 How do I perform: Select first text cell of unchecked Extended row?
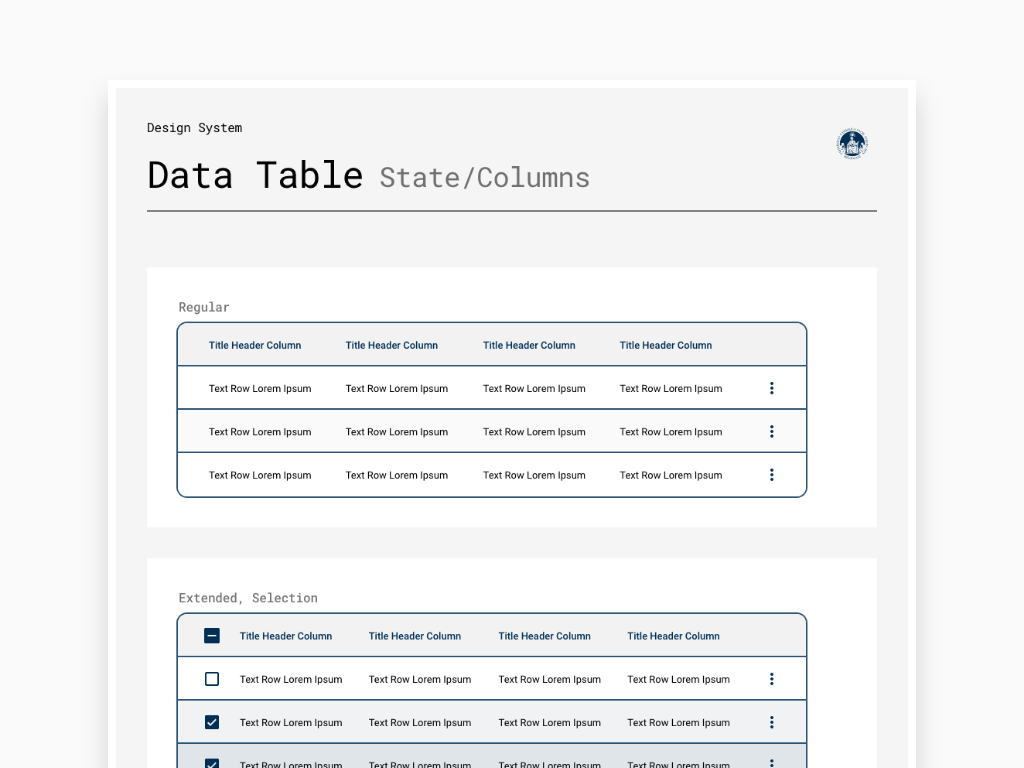pyautogui.click(x=291, y=679)
